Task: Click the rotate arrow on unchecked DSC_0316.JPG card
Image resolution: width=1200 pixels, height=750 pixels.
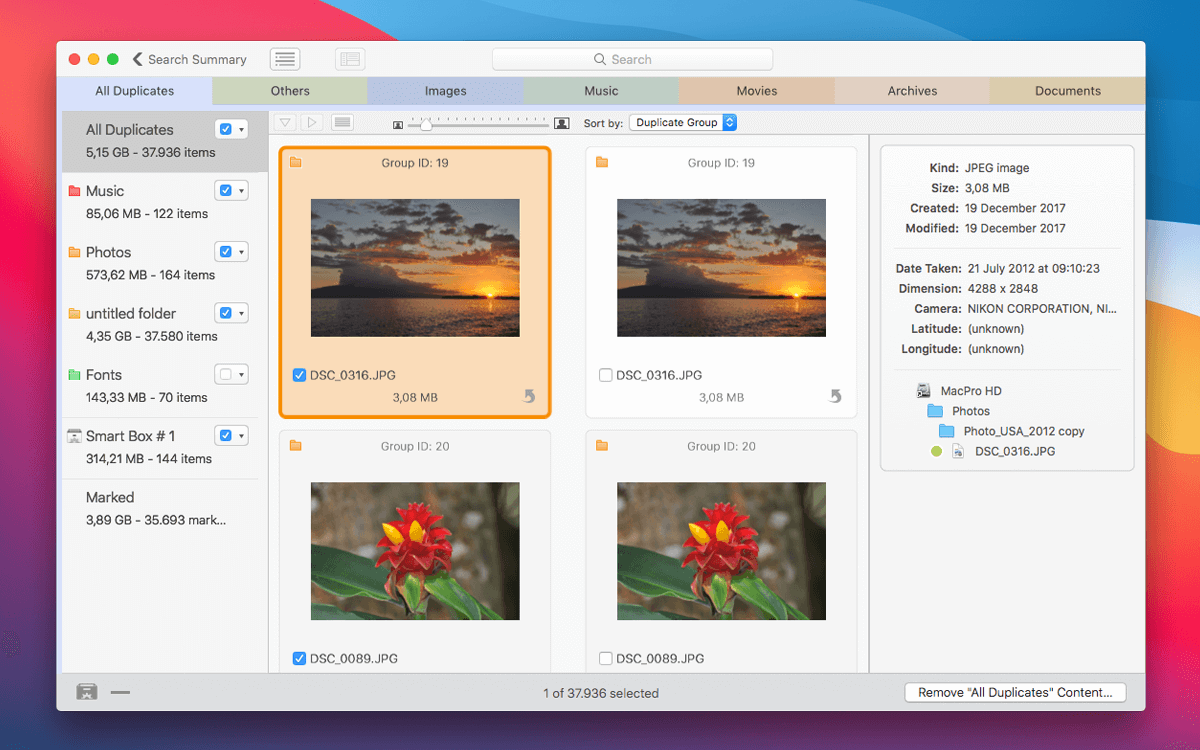Action: pos(836,397)
